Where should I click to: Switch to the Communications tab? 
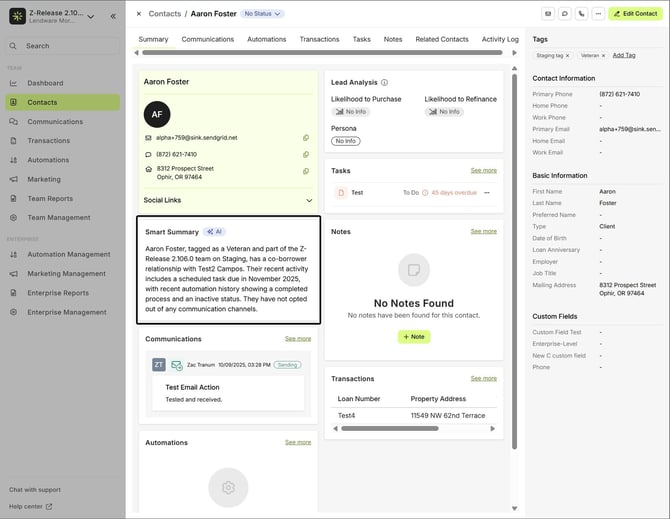(208, 39)
